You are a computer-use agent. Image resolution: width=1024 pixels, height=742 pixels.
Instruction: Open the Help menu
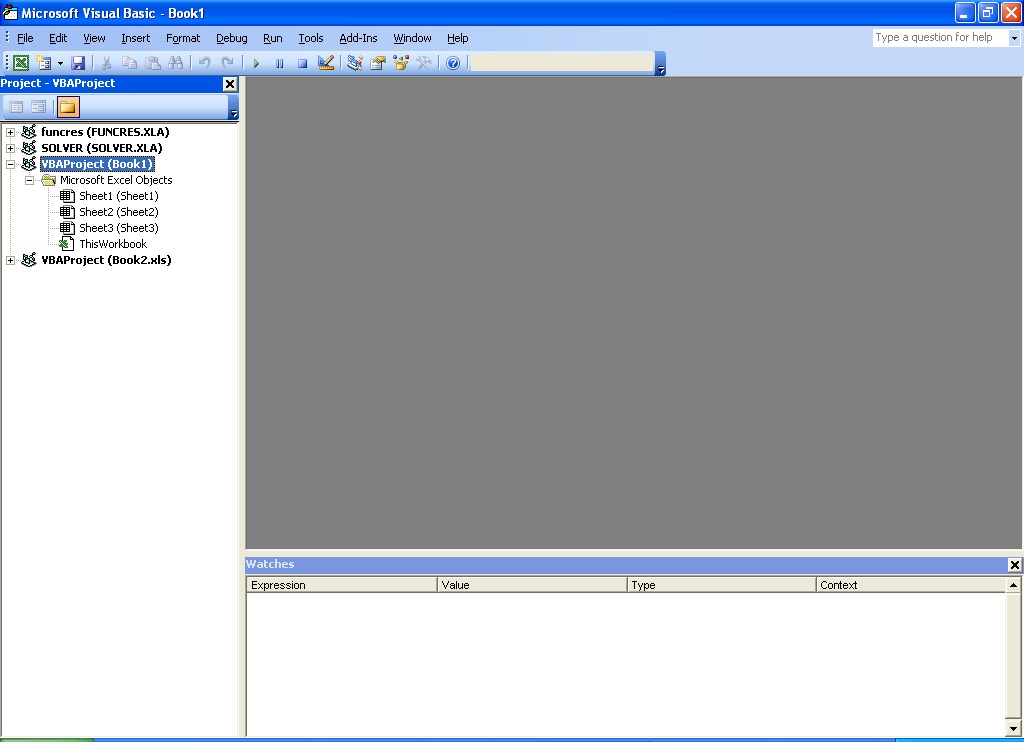(x=457, y=38)
